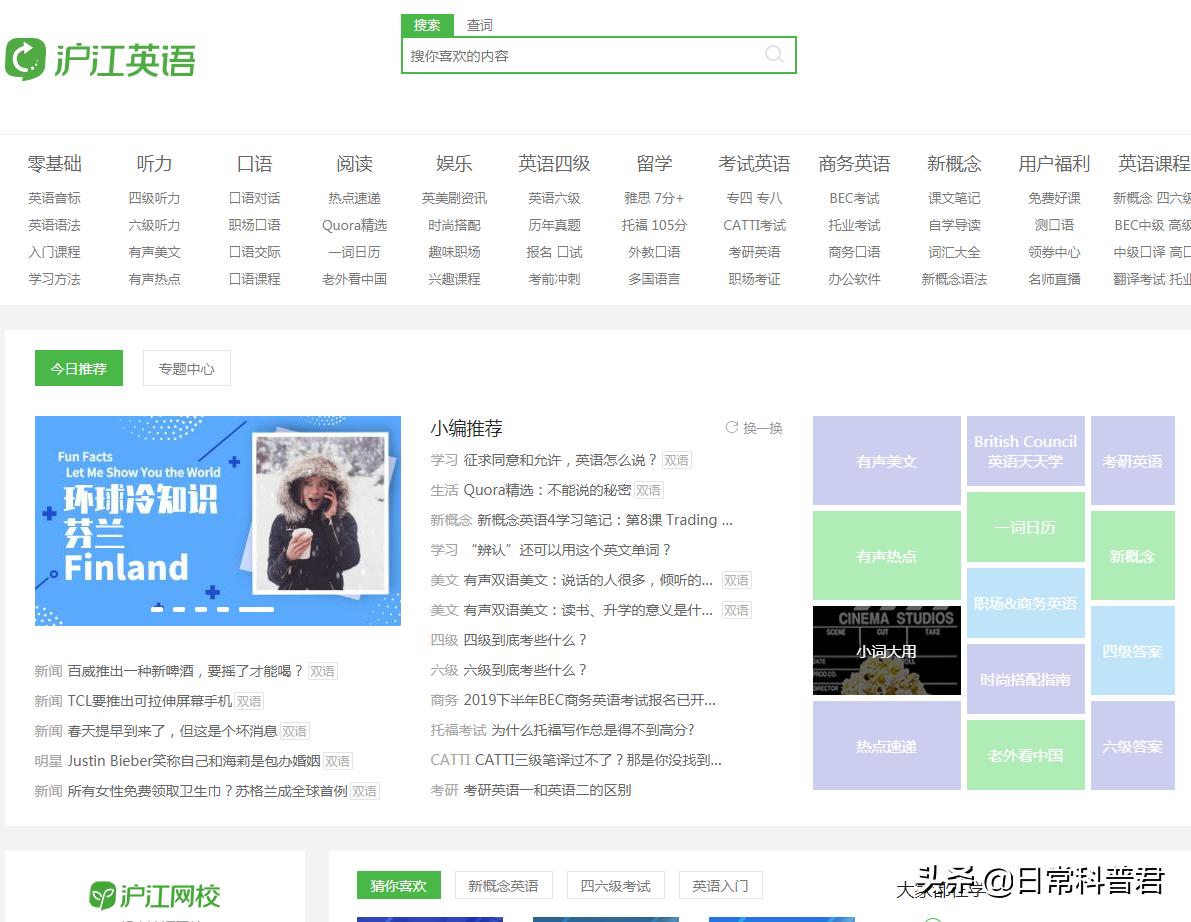Click the 小词大用 popcorn thumbnail
This screenshot has height=922, width=1191.
coord(886,650)
